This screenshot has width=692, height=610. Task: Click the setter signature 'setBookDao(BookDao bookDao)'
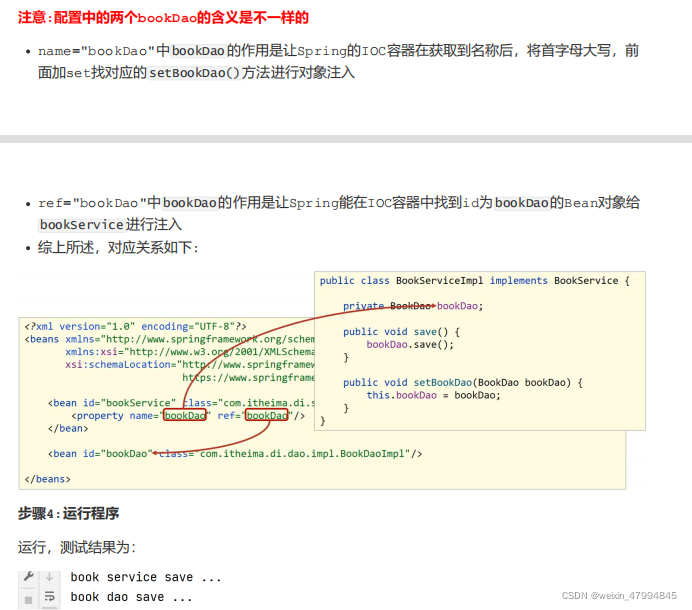tap(492, 382)
